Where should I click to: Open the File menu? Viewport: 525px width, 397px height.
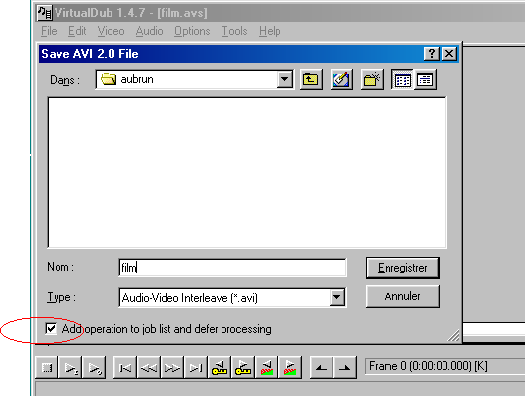(49, 31)
